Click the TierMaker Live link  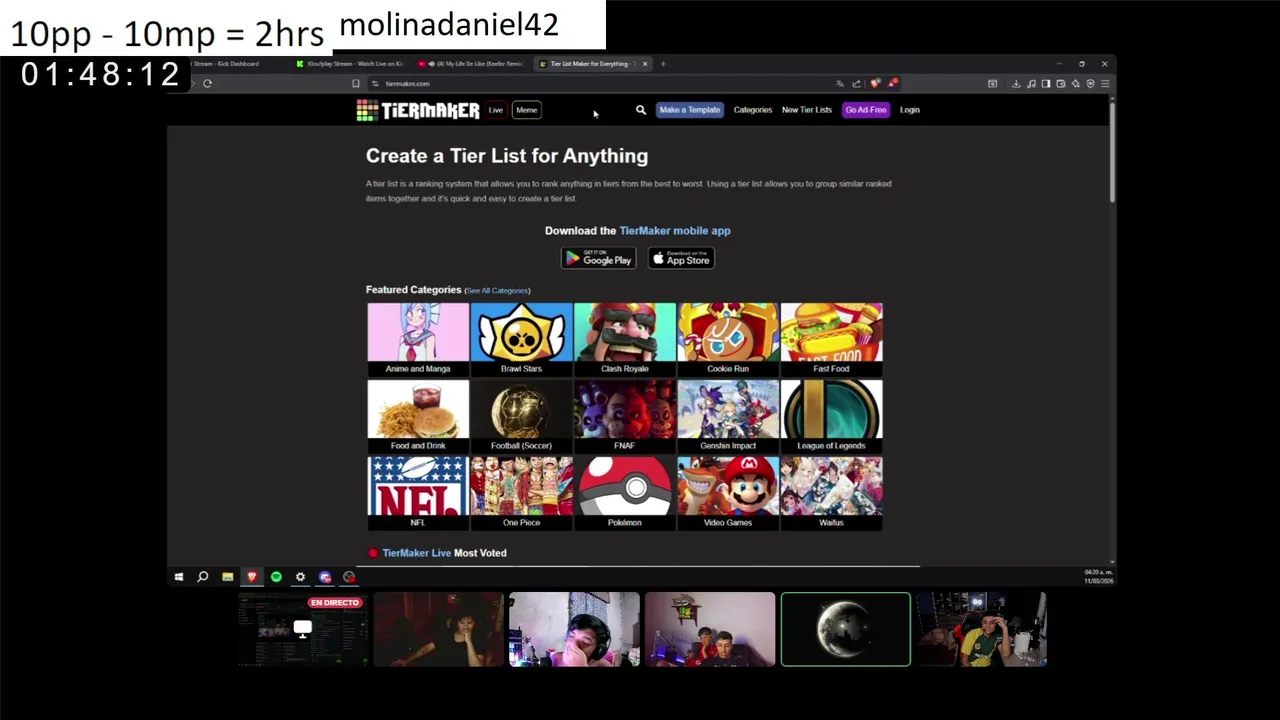pos(416,553)
